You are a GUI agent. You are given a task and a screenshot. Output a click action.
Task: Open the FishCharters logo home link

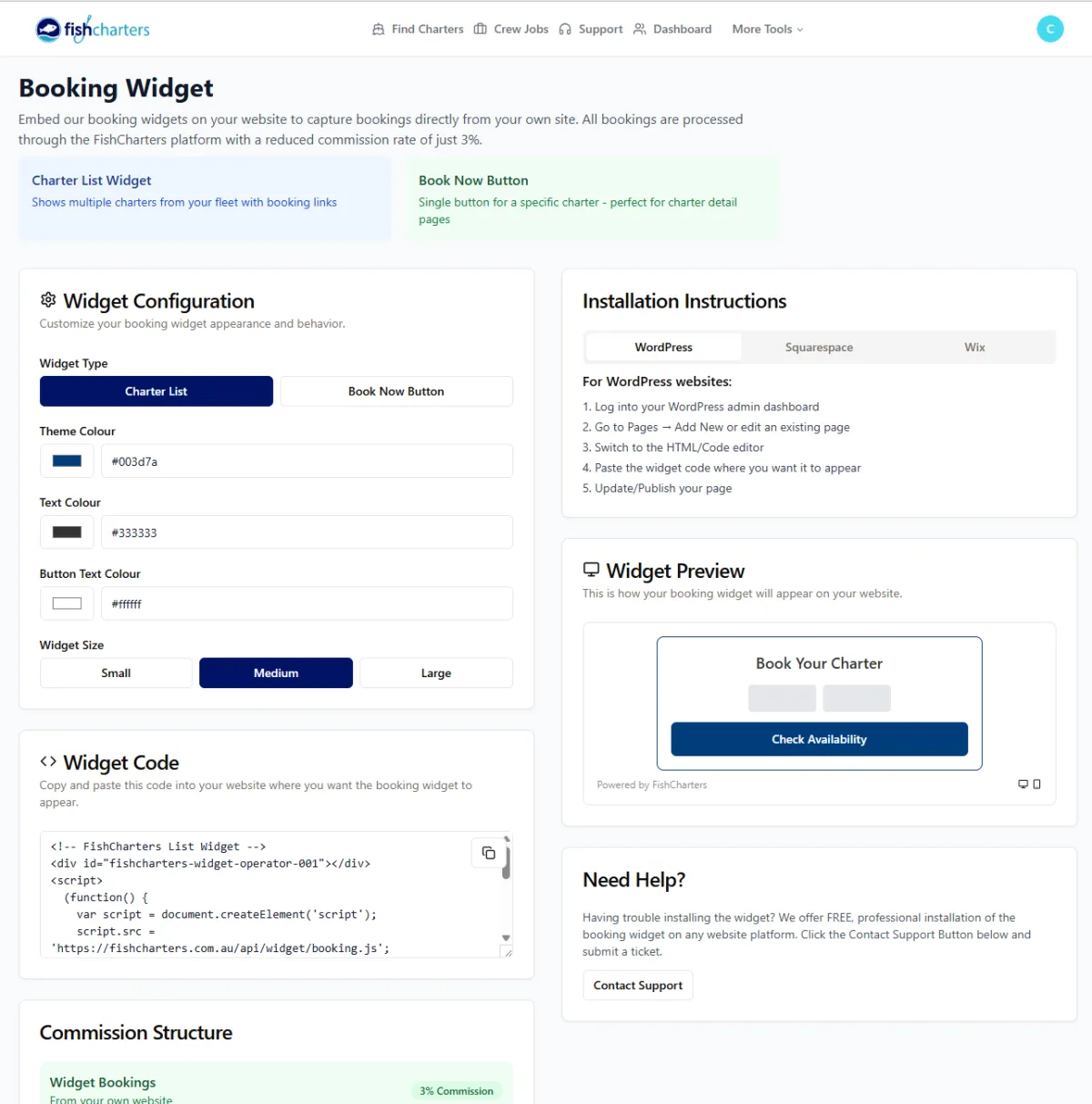tap(92, 29)
